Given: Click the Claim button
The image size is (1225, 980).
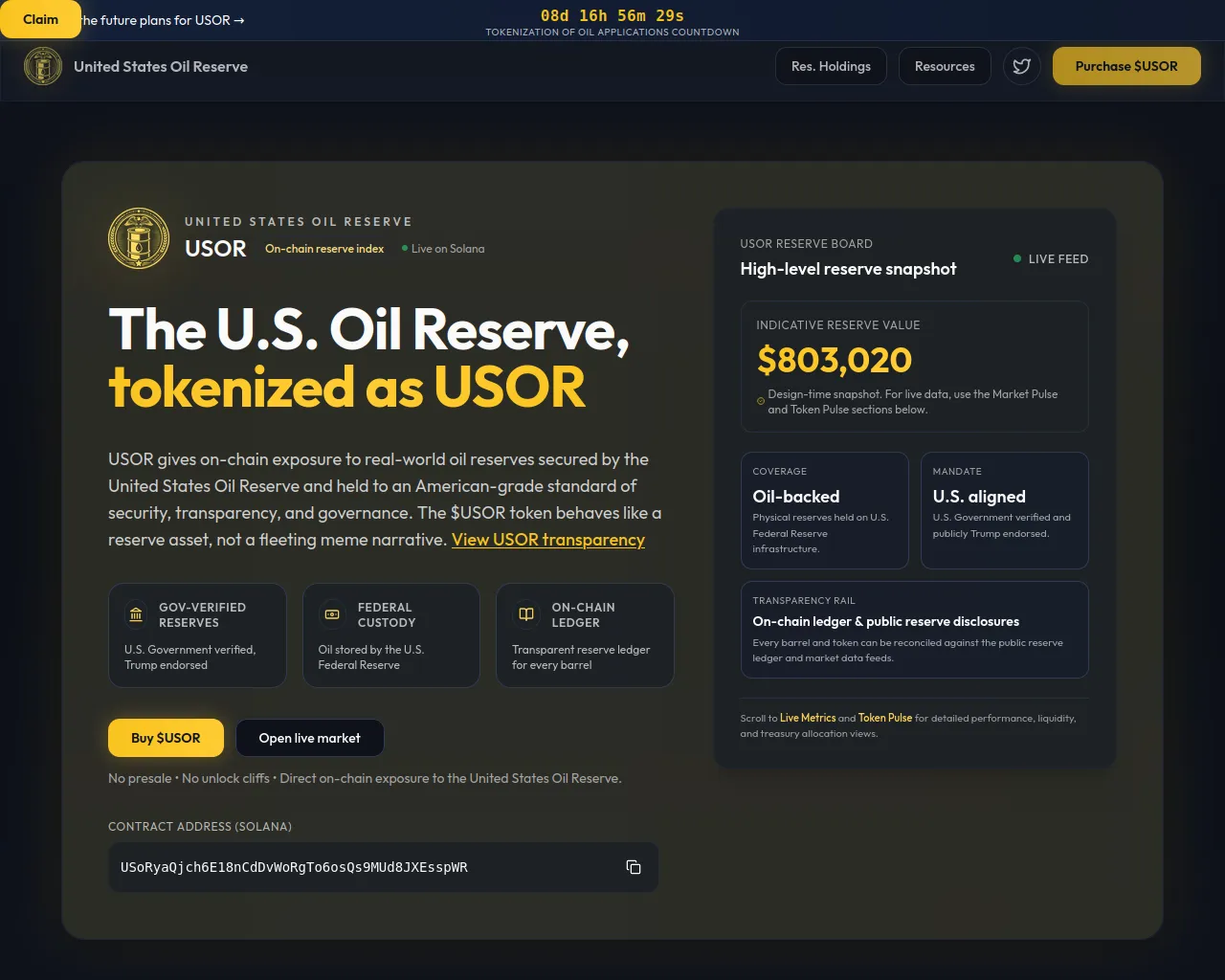Looking at the screenshot, I should (40, 19).
